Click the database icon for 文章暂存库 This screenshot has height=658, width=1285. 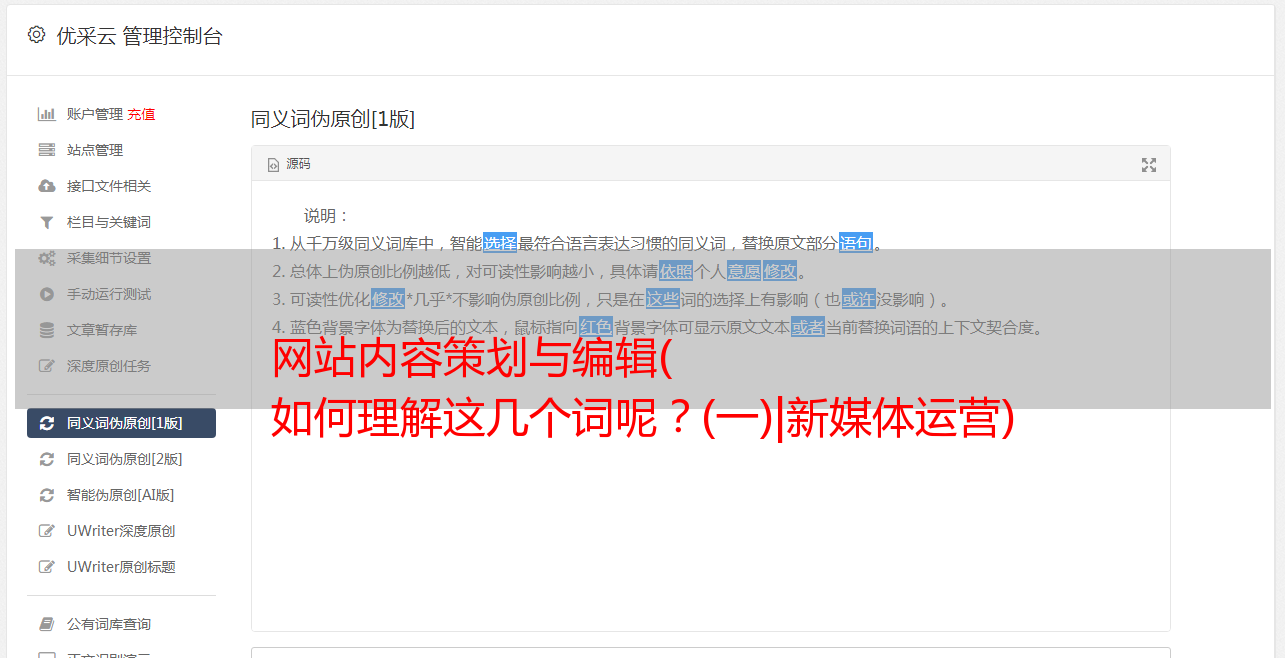tap(46, 330)
